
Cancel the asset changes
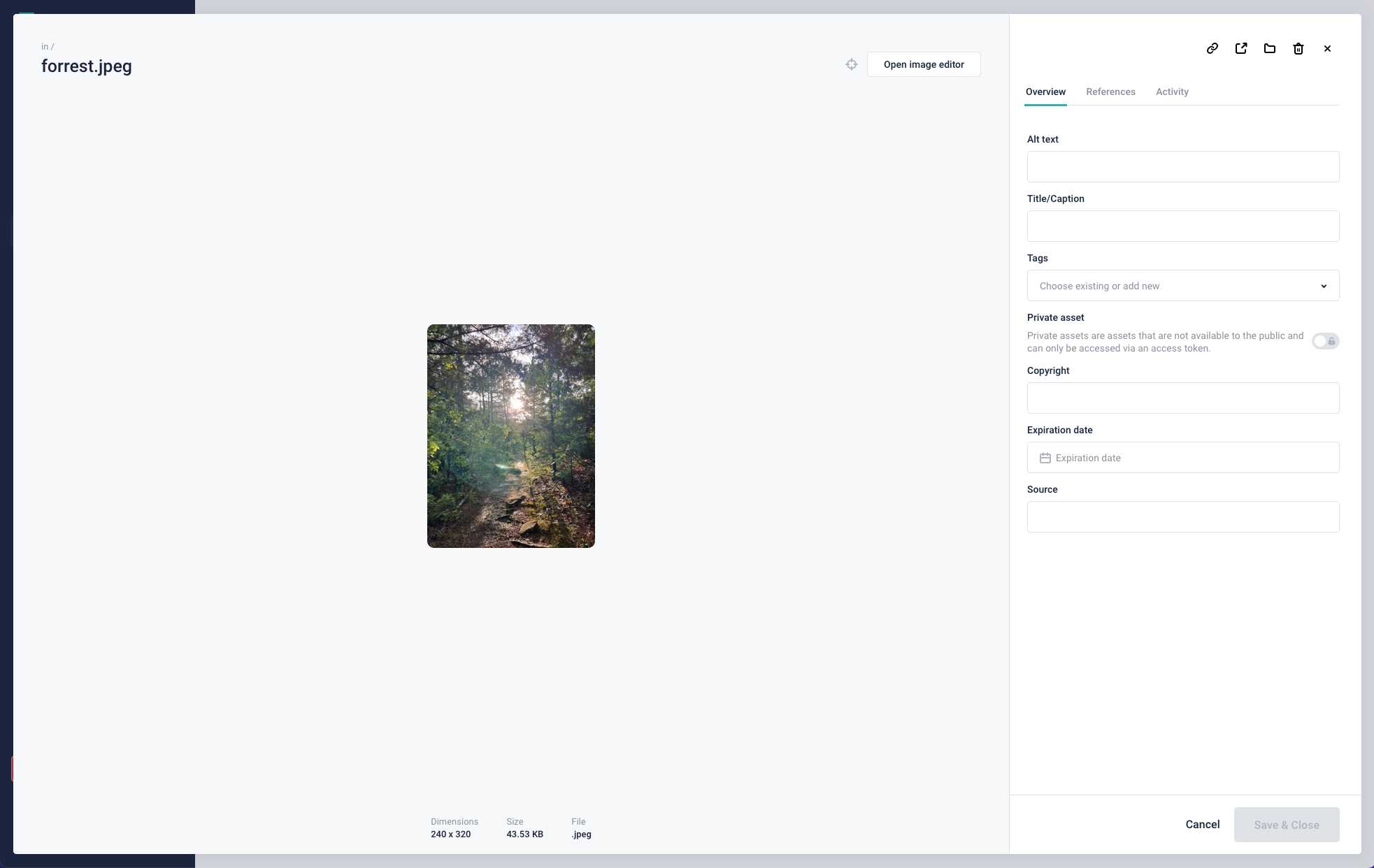point(1202,825)
